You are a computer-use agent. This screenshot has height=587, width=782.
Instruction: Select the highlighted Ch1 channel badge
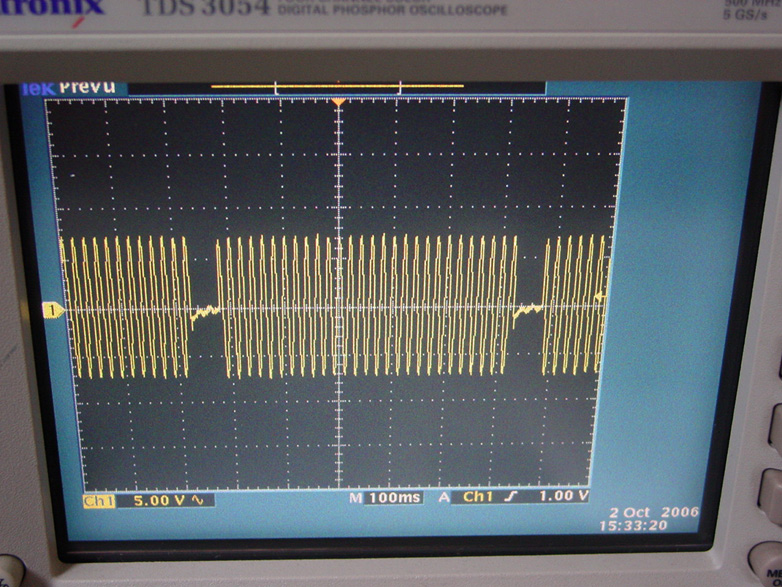98,499
